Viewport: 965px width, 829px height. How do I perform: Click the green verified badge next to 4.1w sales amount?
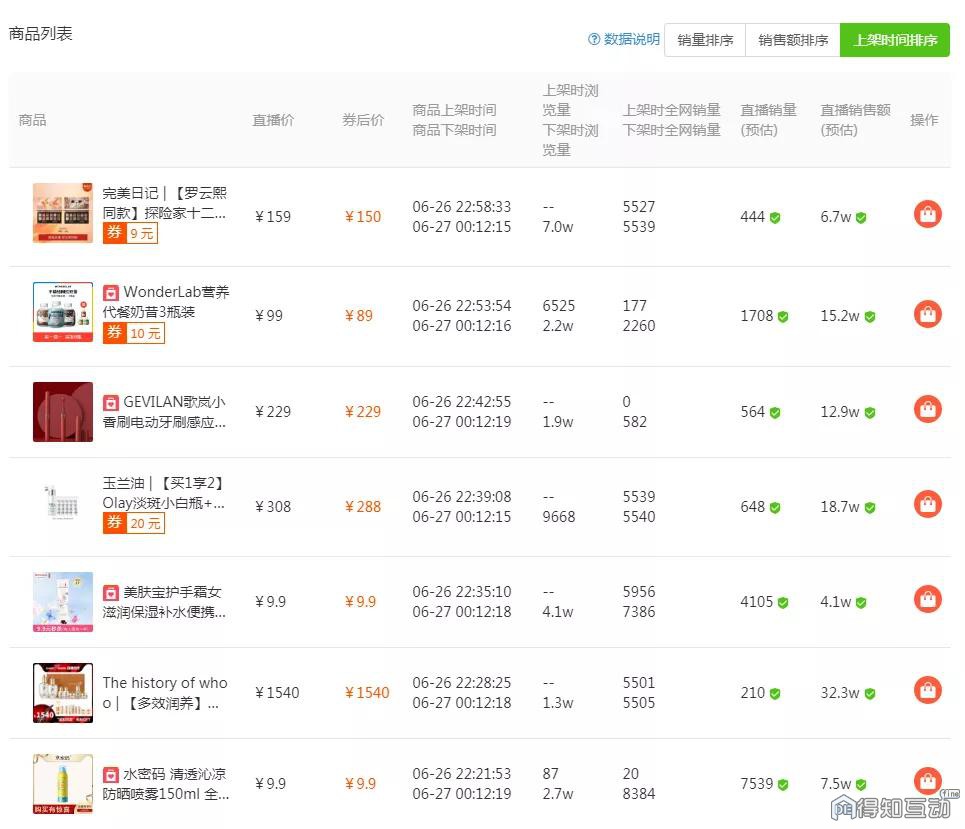861,603
